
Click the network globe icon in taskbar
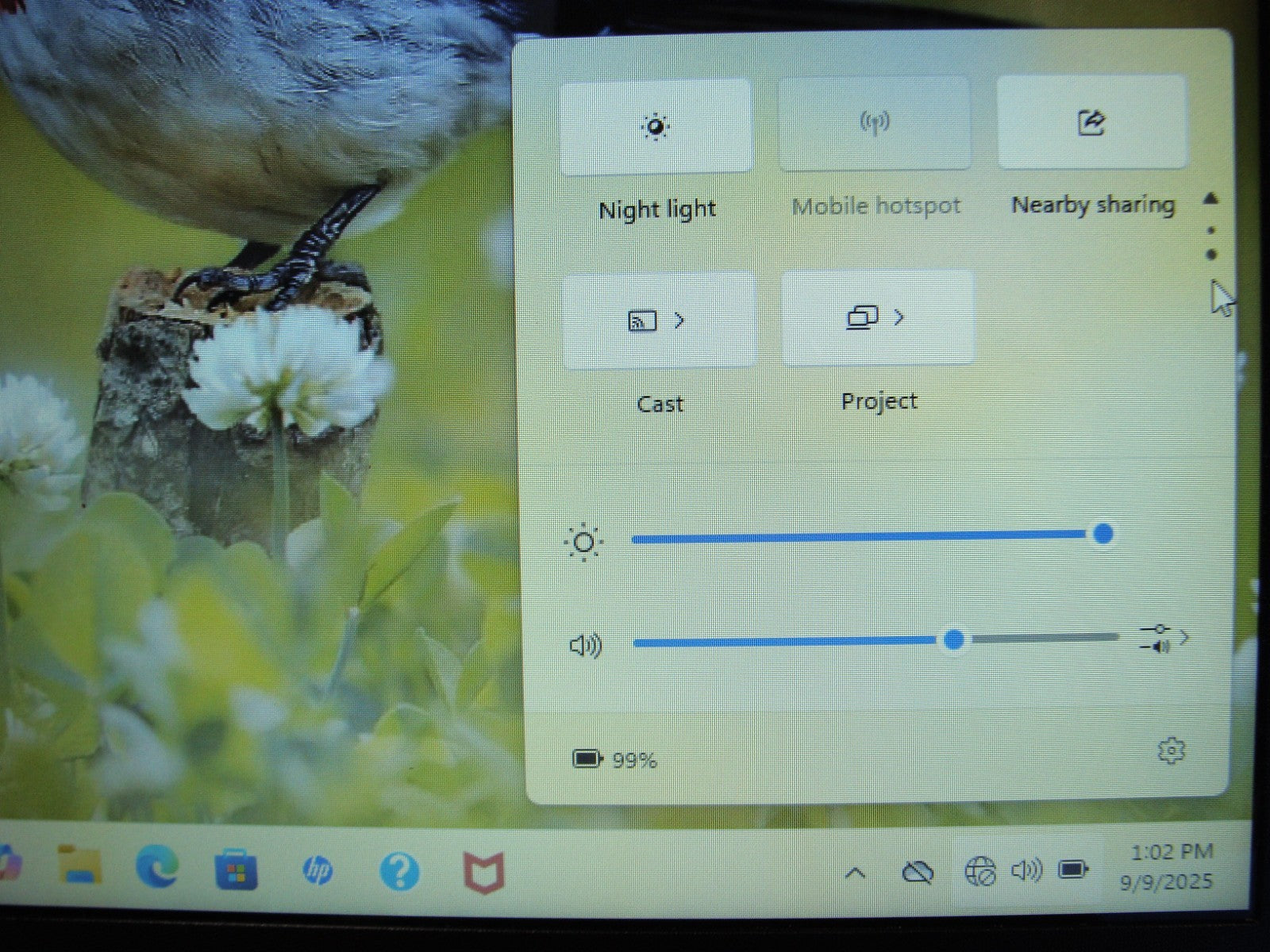point(979,871)
